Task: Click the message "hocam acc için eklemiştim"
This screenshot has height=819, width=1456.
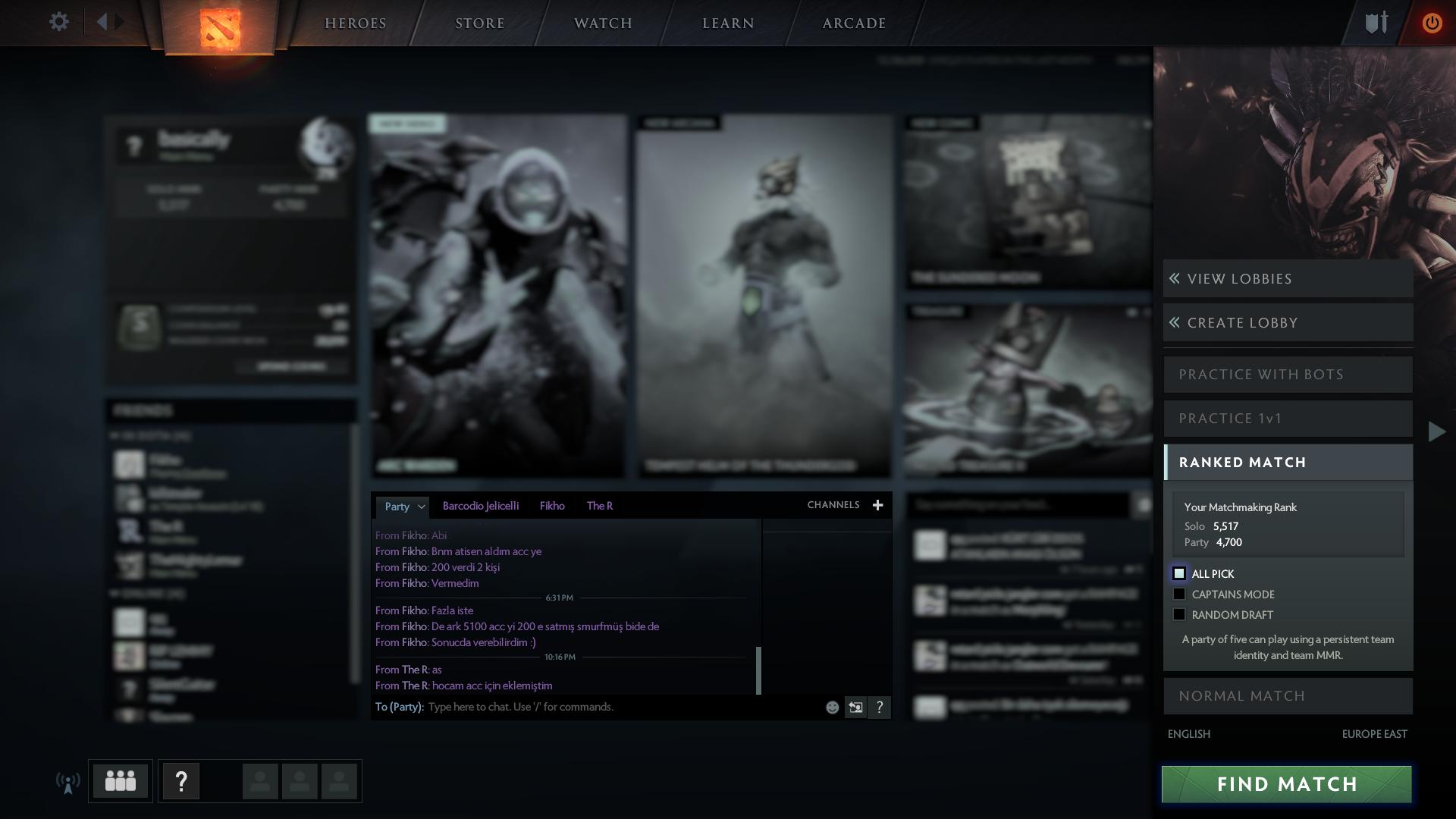Action: tap(492, 686)
